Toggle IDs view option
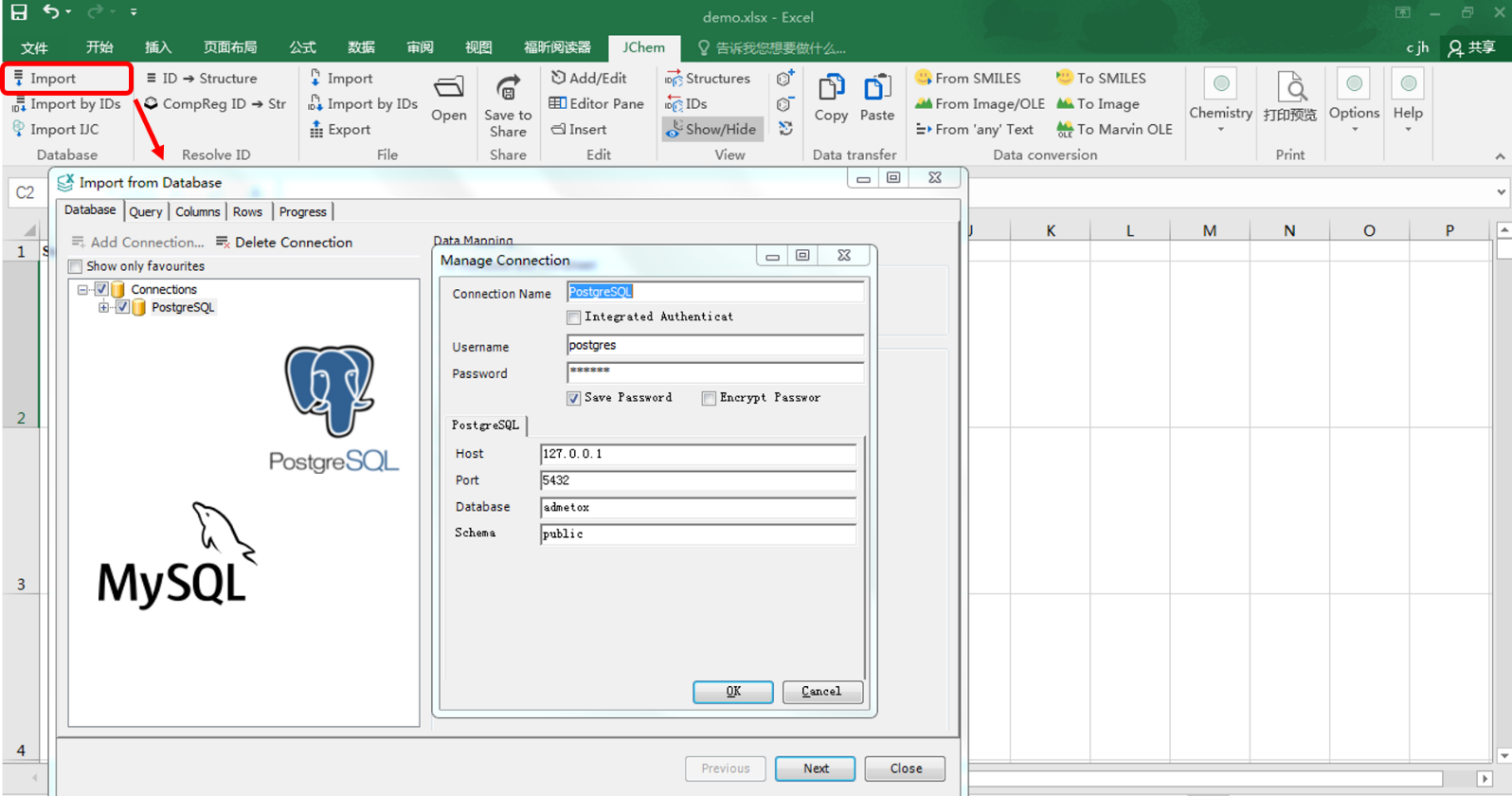Screen dimensions: 1512x796 point(687,103)
